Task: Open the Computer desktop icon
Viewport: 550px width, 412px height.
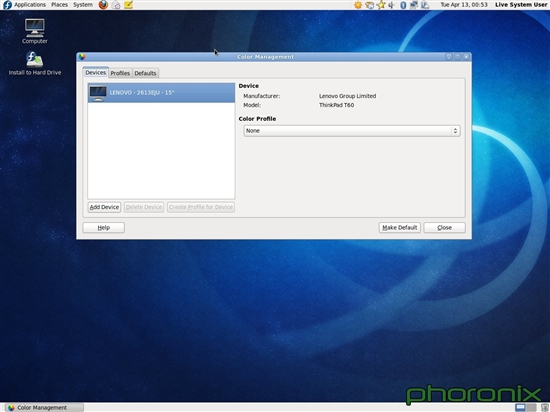Action: pyautogui.click(x=34, y=31)
